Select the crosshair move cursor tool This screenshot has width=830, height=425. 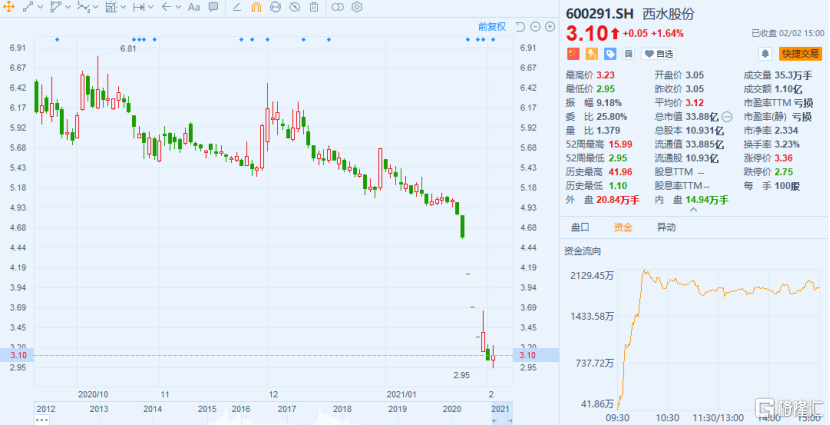click(9, 7)
